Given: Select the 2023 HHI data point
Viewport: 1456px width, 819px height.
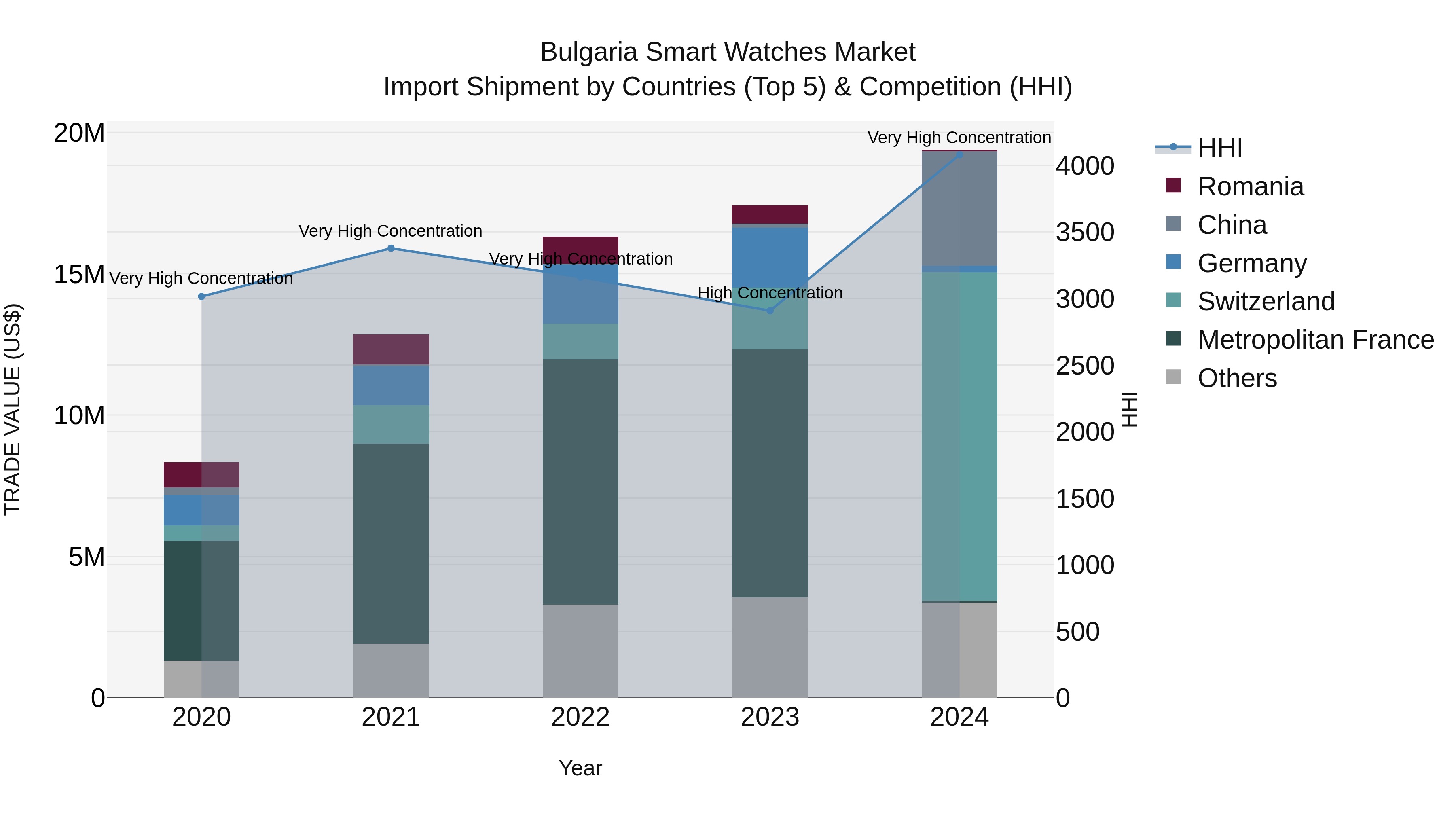Looking at the screenshot, I should click(770, 311).
